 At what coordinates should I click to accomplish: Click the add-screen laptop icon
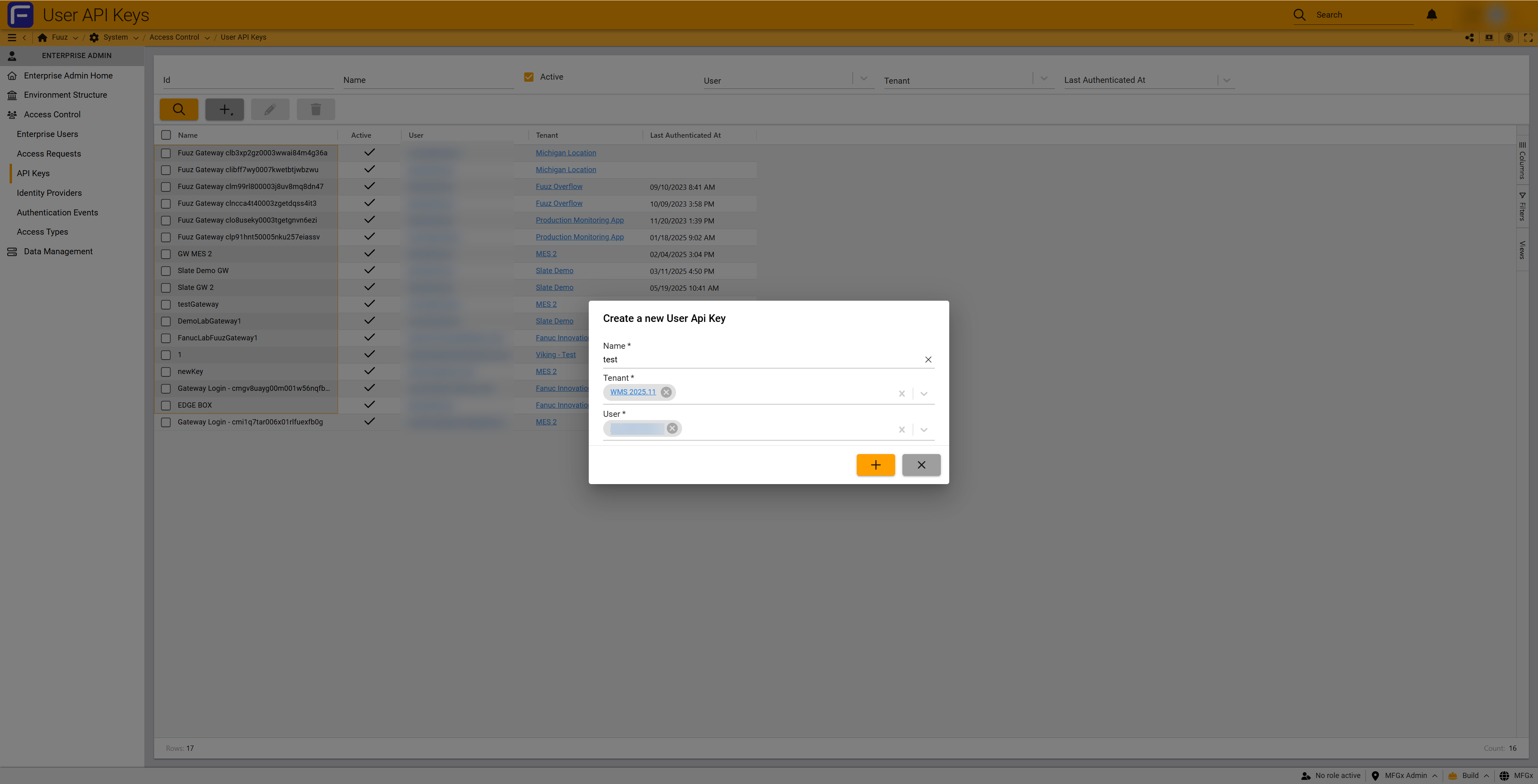click(1489, 37)
